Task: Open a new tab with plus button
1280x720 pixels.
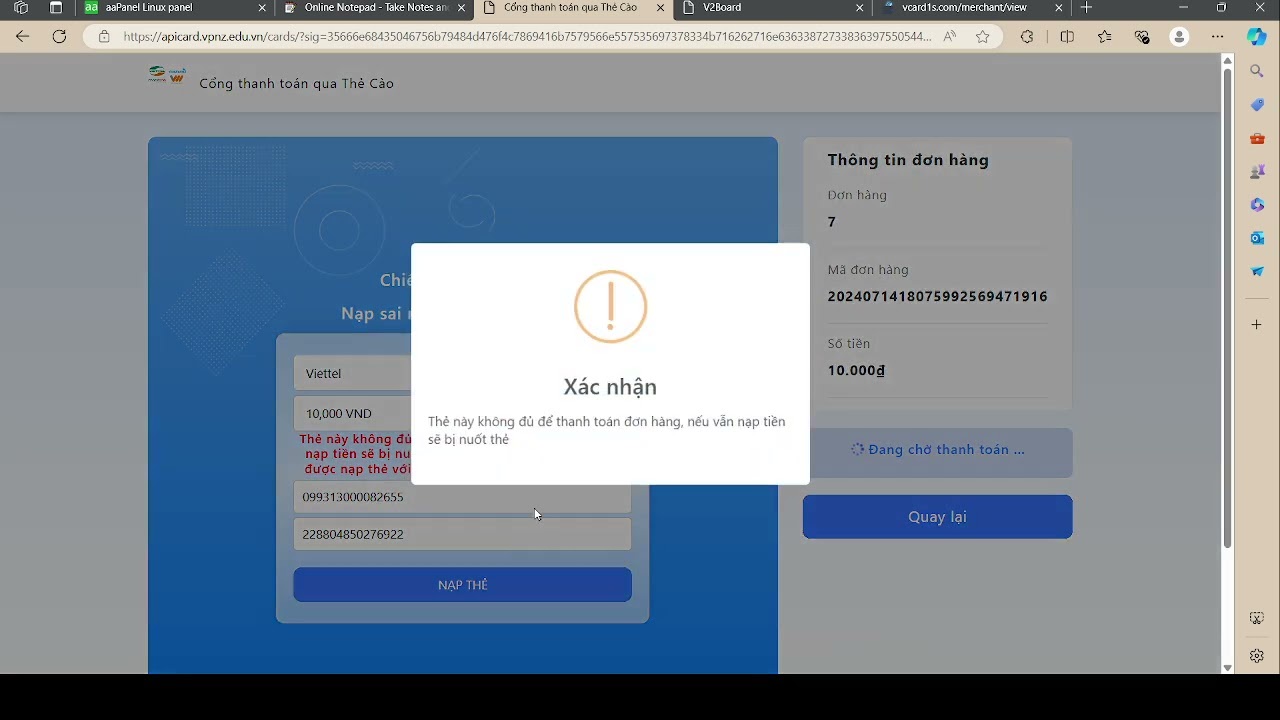Action: pos(1087,7)
